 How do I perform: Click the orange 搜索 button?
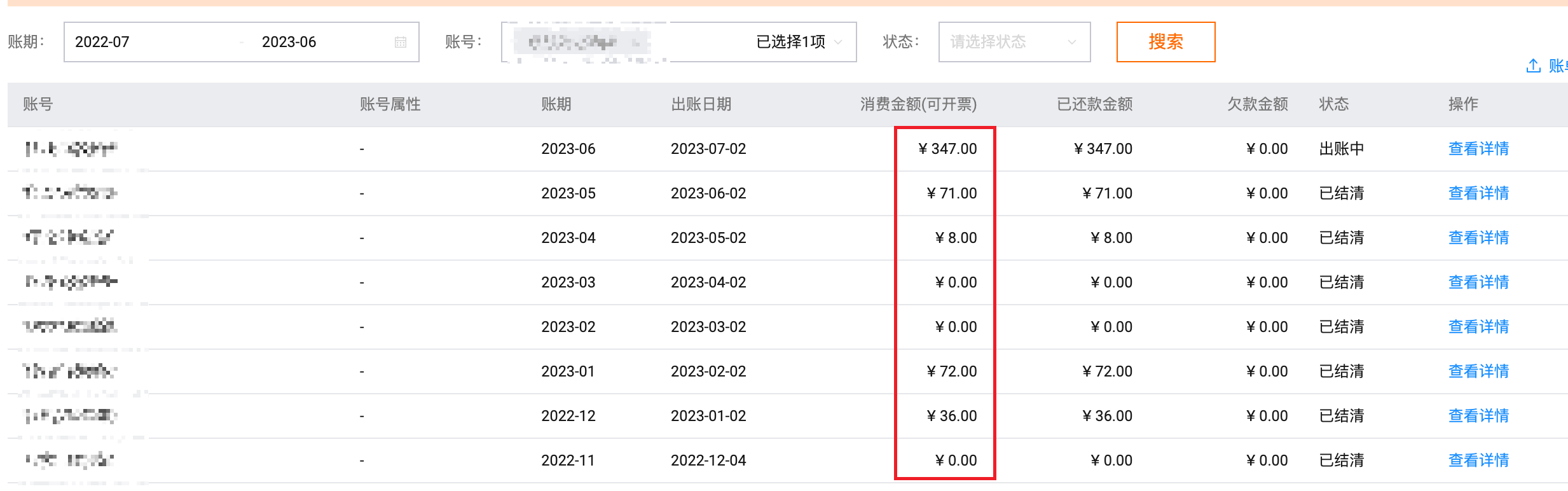click(x=1166, y=42)
